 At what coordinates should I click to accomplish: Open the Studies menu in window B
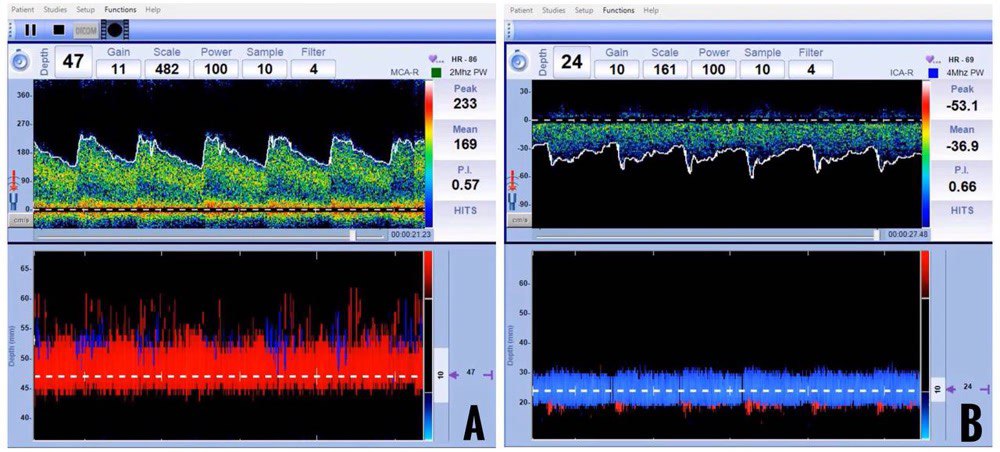click(x=555, y=10)
